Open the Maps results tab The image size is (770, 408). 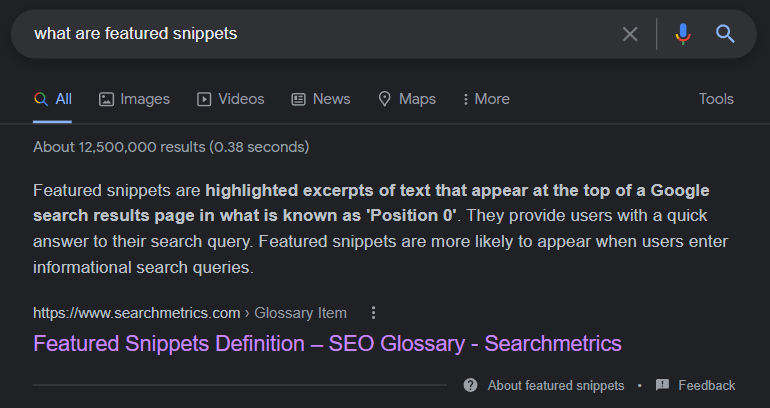tap(406, 99)
